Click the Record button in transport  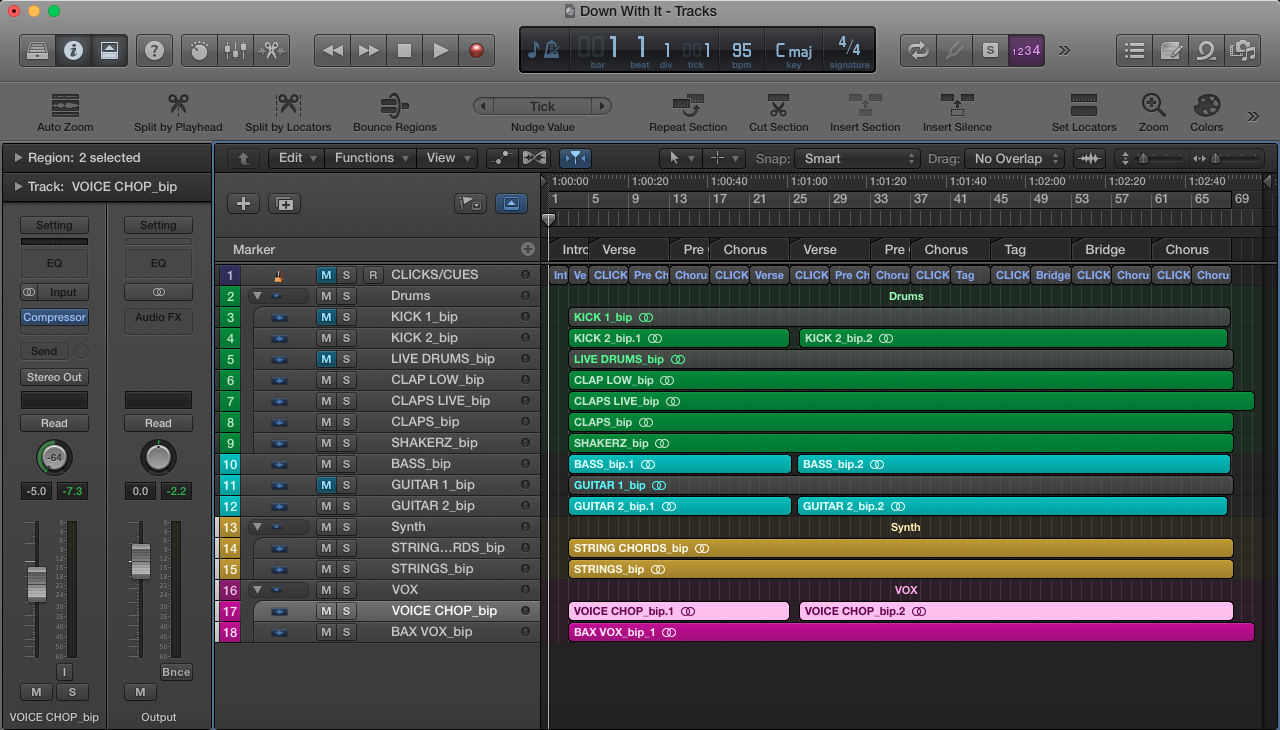pos(476,50)
